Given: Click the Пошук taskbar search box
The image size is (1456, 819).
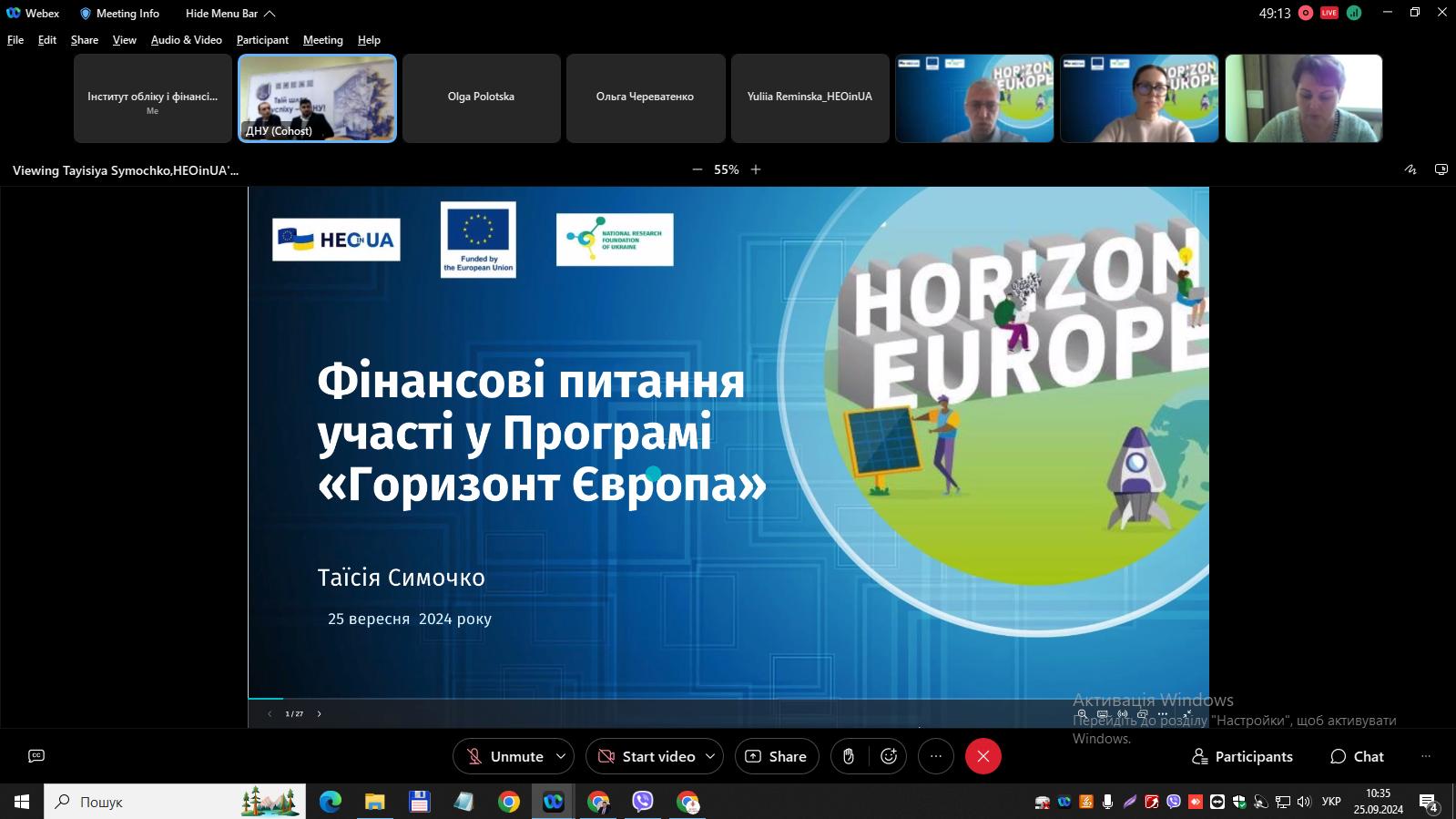Looking at the screenshot, I should pos(176,802).
